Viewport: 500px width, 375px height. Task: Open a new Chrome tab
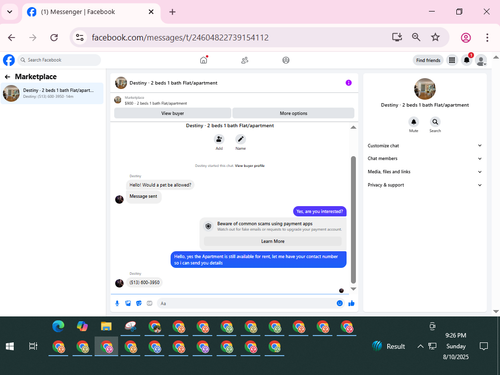(x=172, y=12)
